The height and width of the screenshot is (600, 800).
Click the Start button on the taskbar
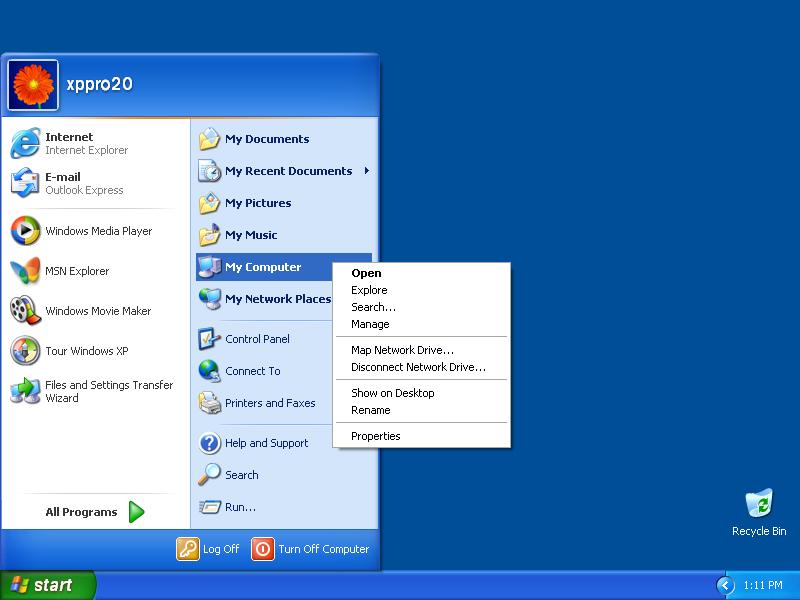48,585
